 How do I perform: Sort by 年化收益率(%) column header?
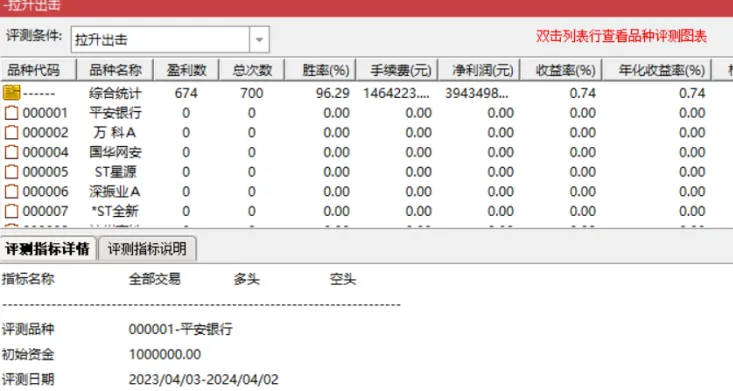tap(657, 70)
